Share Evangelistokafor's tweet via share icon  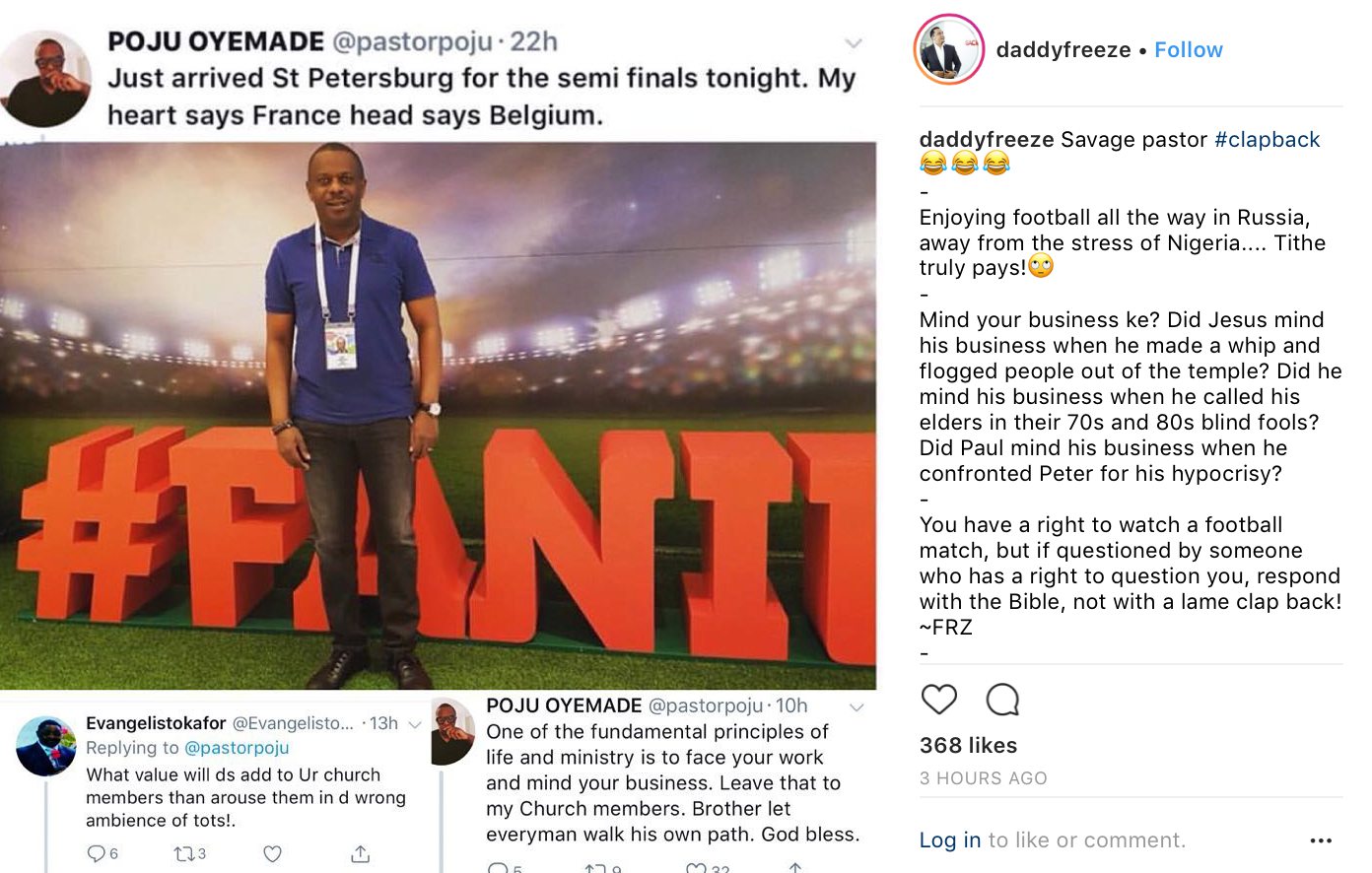(x=361, y=853)
